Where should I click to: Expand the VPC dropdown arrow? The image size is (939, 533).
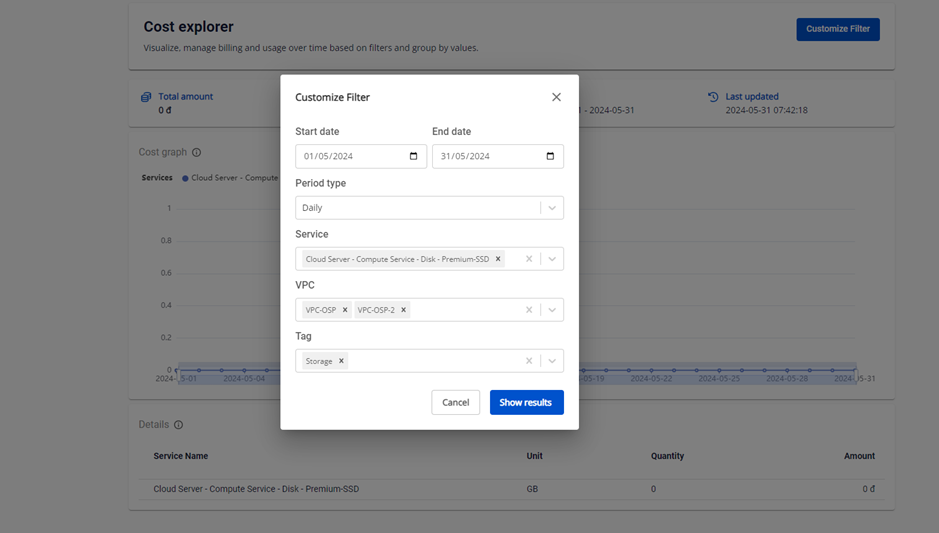[552, 310]
